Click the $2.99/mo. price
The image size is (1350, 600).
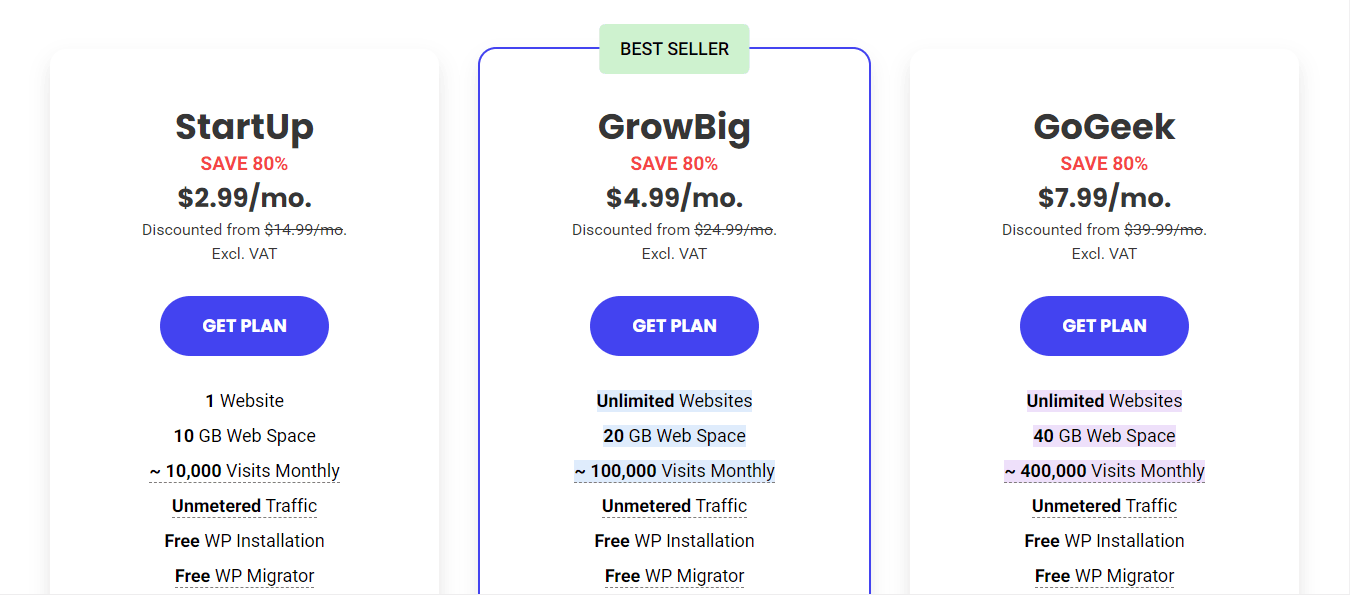244,197
